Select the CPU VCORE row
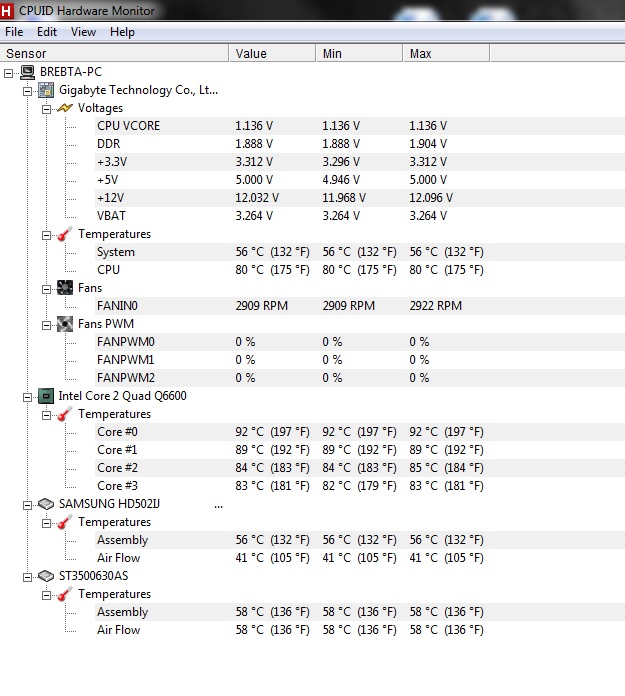This screenshot has height=696, width=625. tap(312, 126)
